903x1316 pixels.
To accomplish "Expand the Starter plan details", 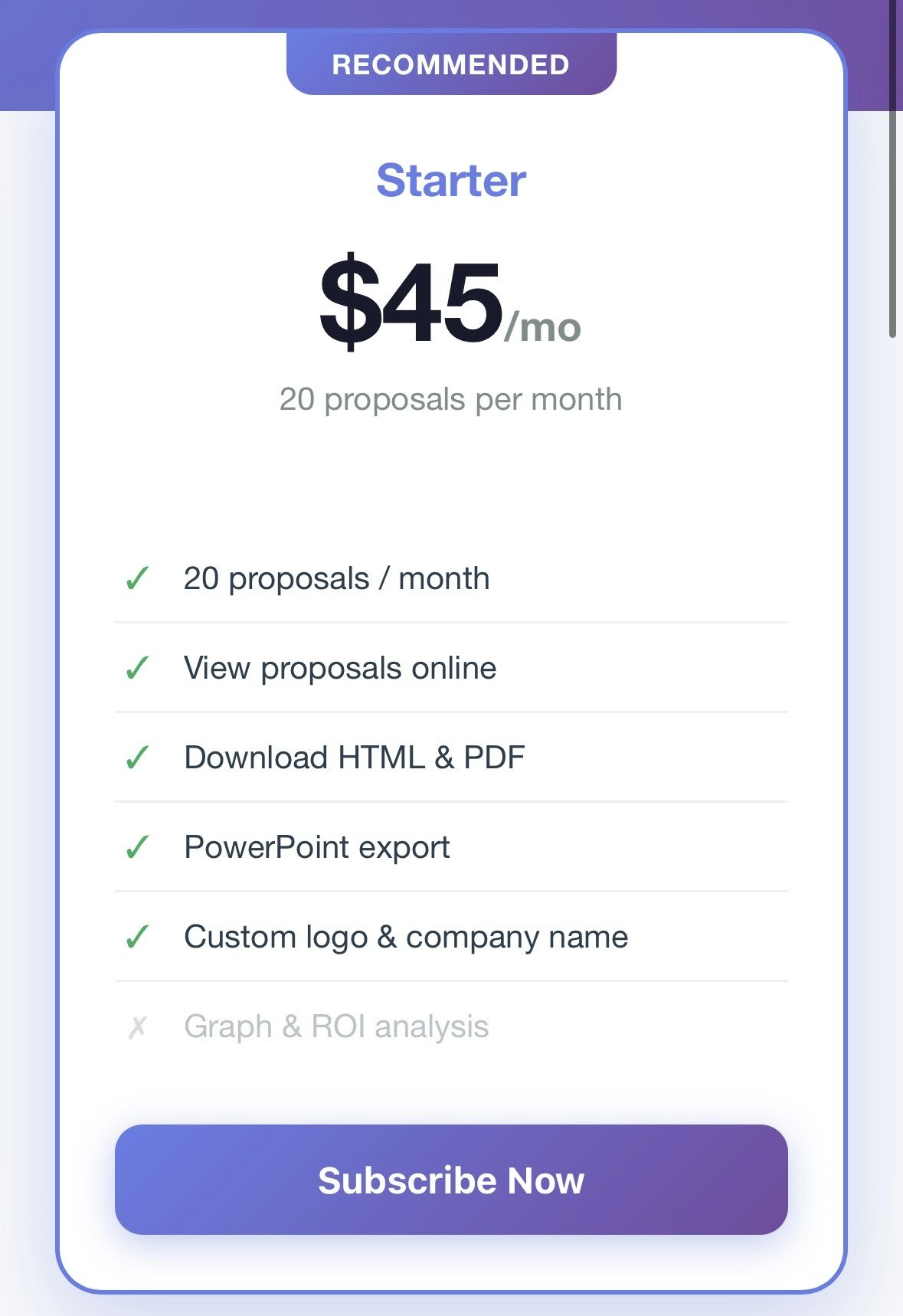I will point(451,181).
